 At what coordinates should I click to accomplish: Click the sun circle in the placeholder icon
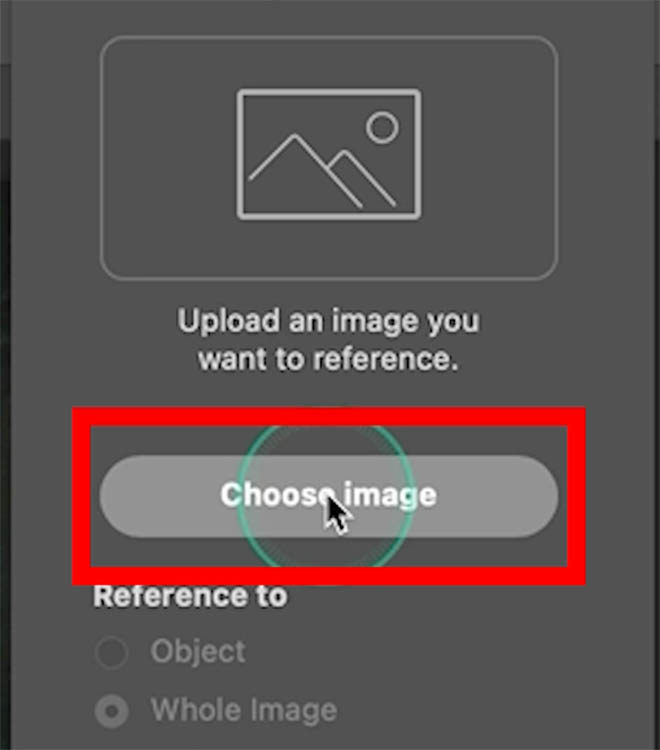coord(382,127)
